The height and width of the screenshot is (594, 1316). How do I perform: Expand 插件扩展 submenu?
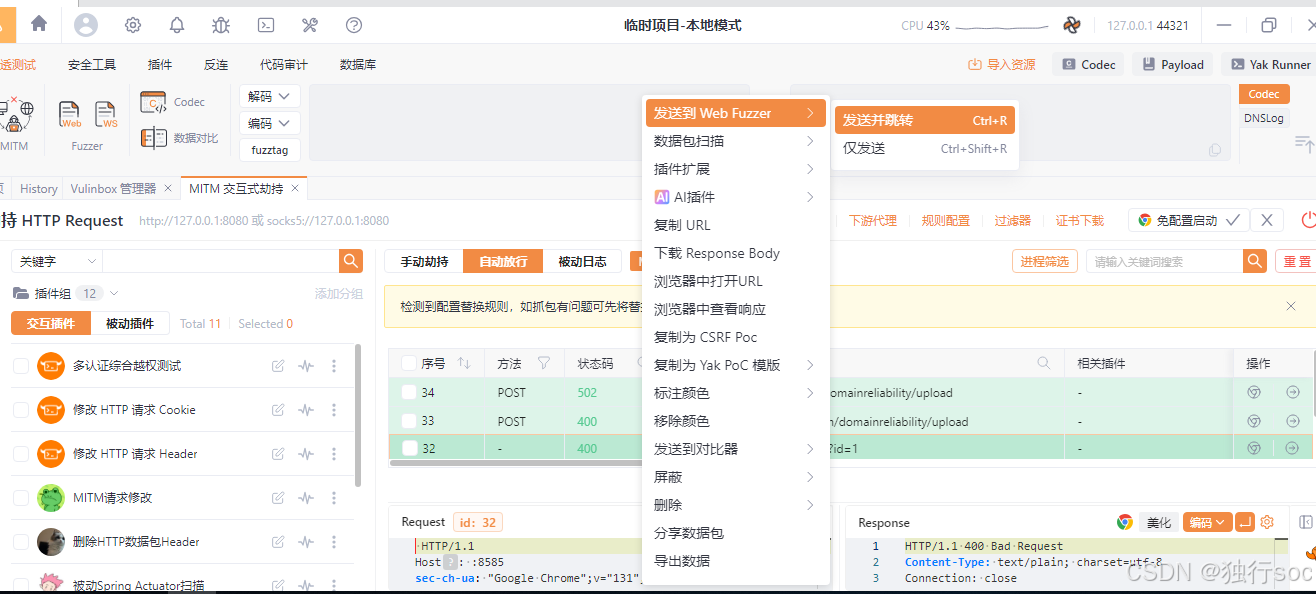pos(735,169)
